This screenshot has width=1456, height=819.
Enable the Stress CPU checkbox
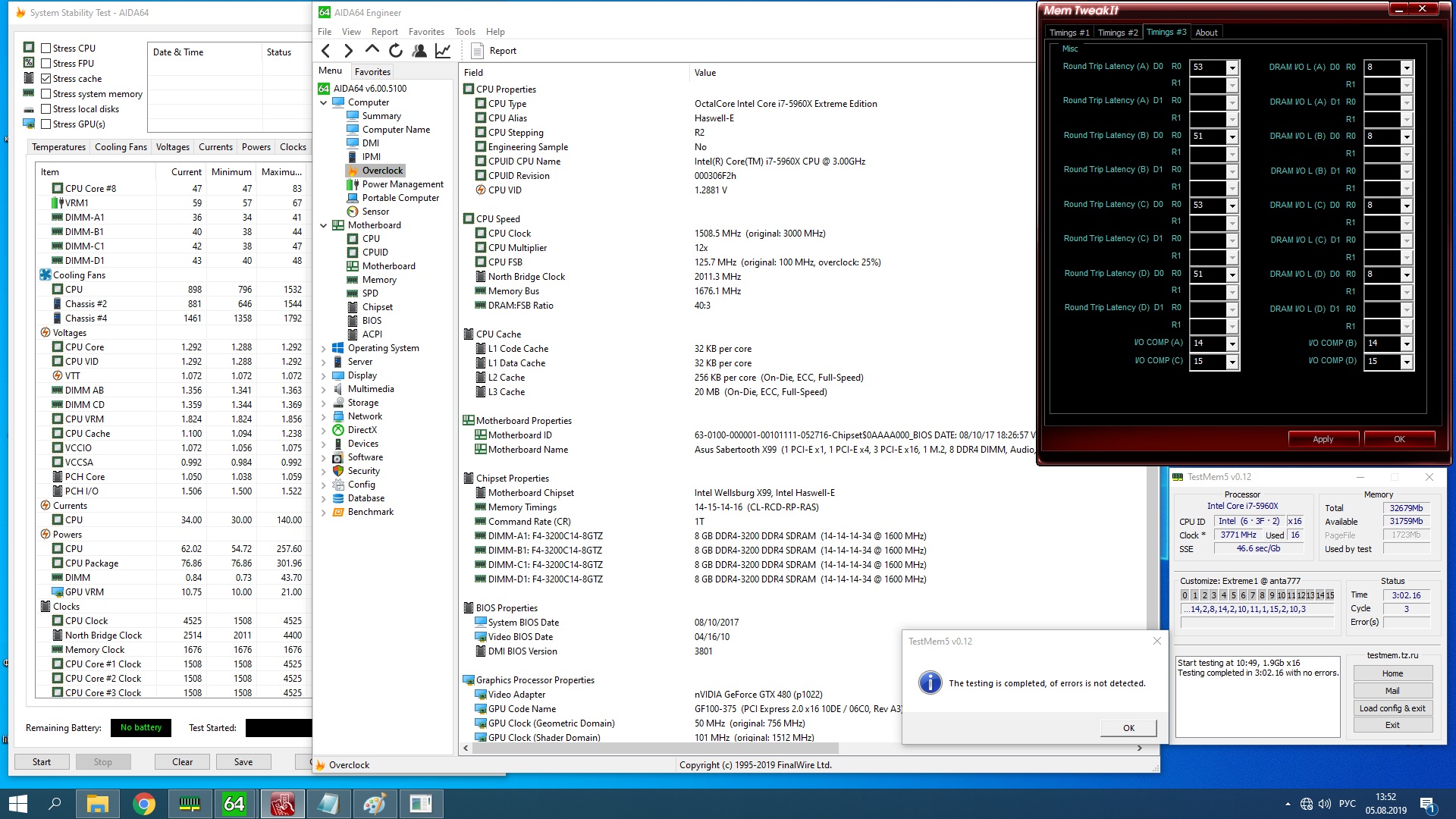pyautogui.click(x=46, y=48)
